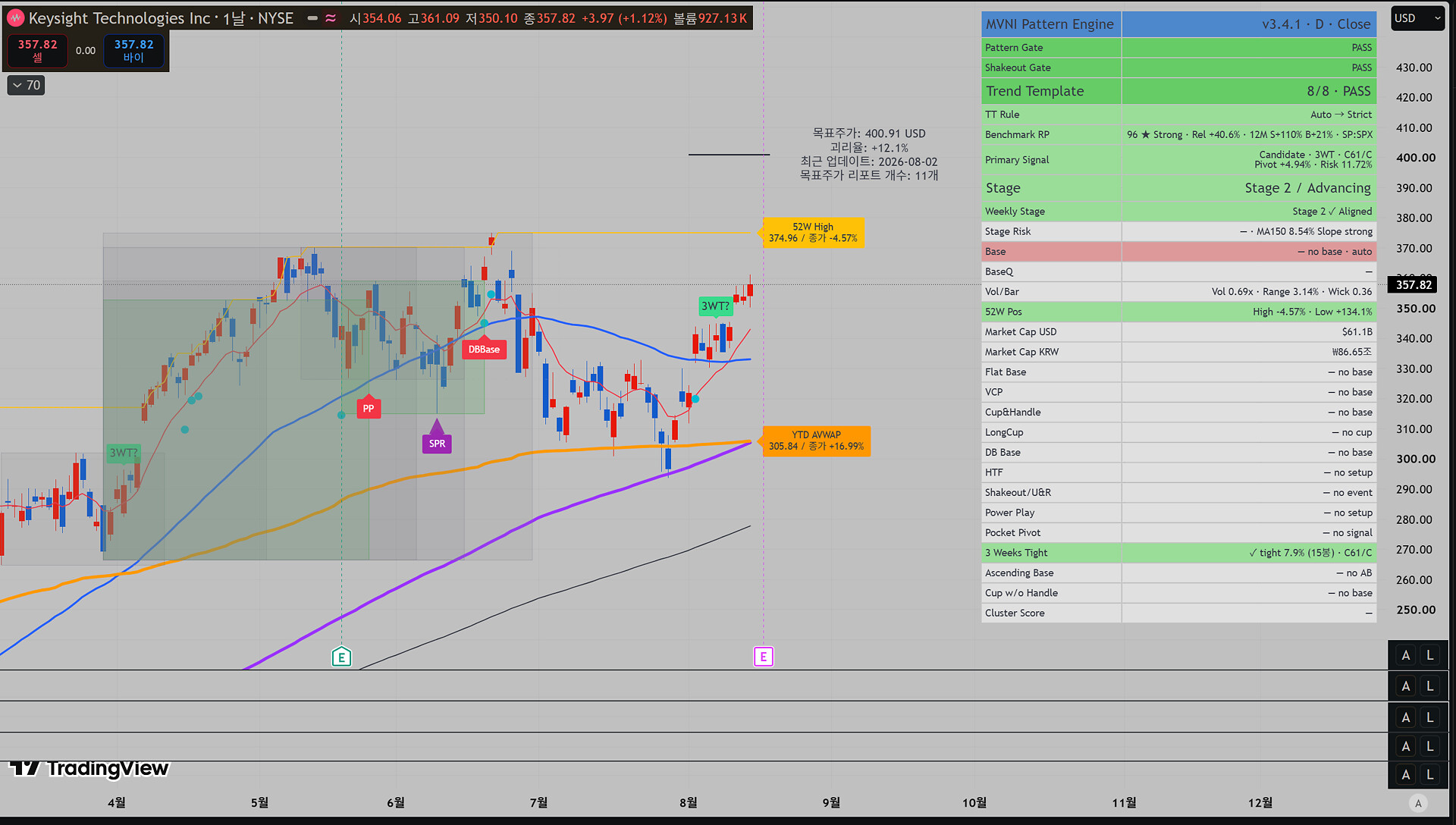
Task: Toggle auto scale A on bottommost pane
Action: pos(1406,775)
